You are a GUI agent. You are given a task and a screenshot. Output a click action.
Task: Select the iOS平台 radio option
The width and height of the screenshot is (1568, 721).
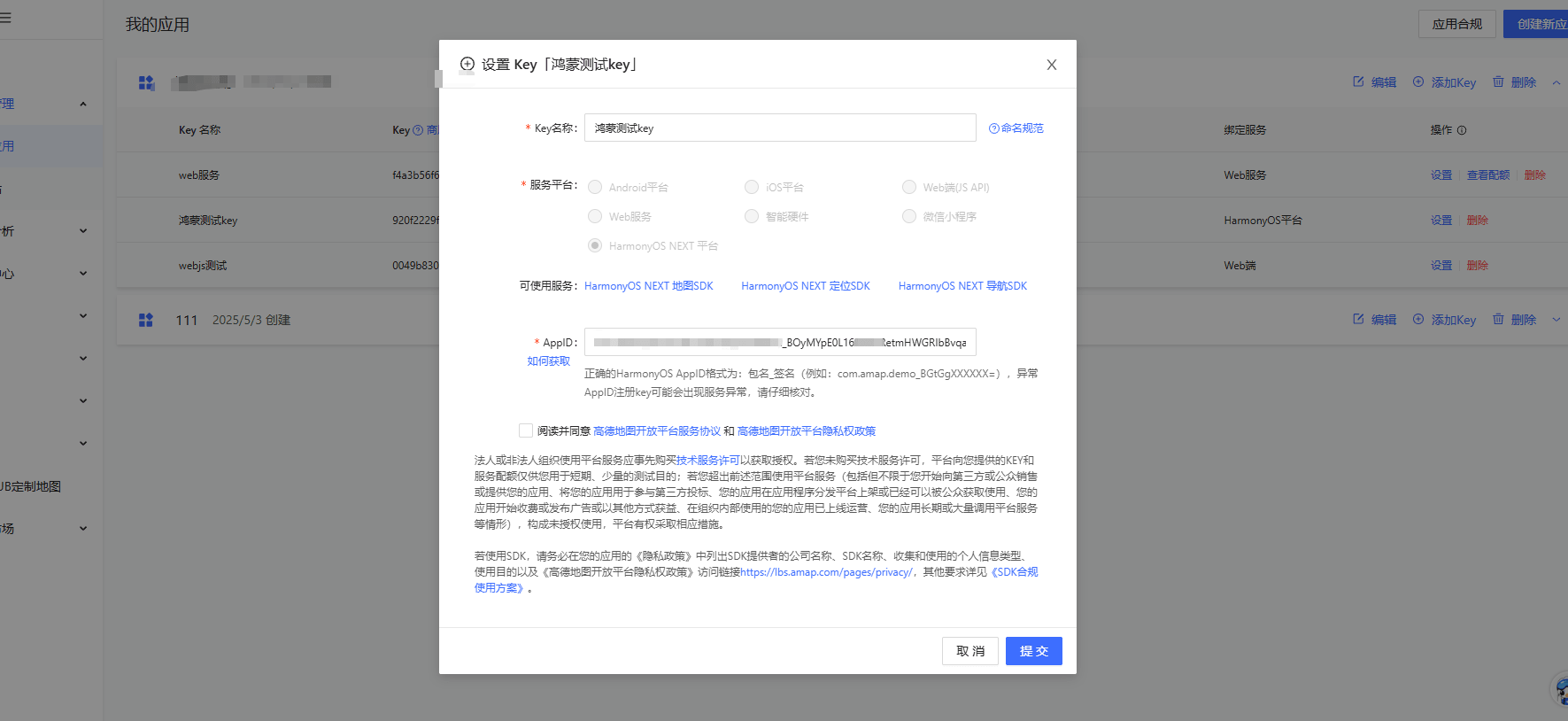click(x=752, y=187)
